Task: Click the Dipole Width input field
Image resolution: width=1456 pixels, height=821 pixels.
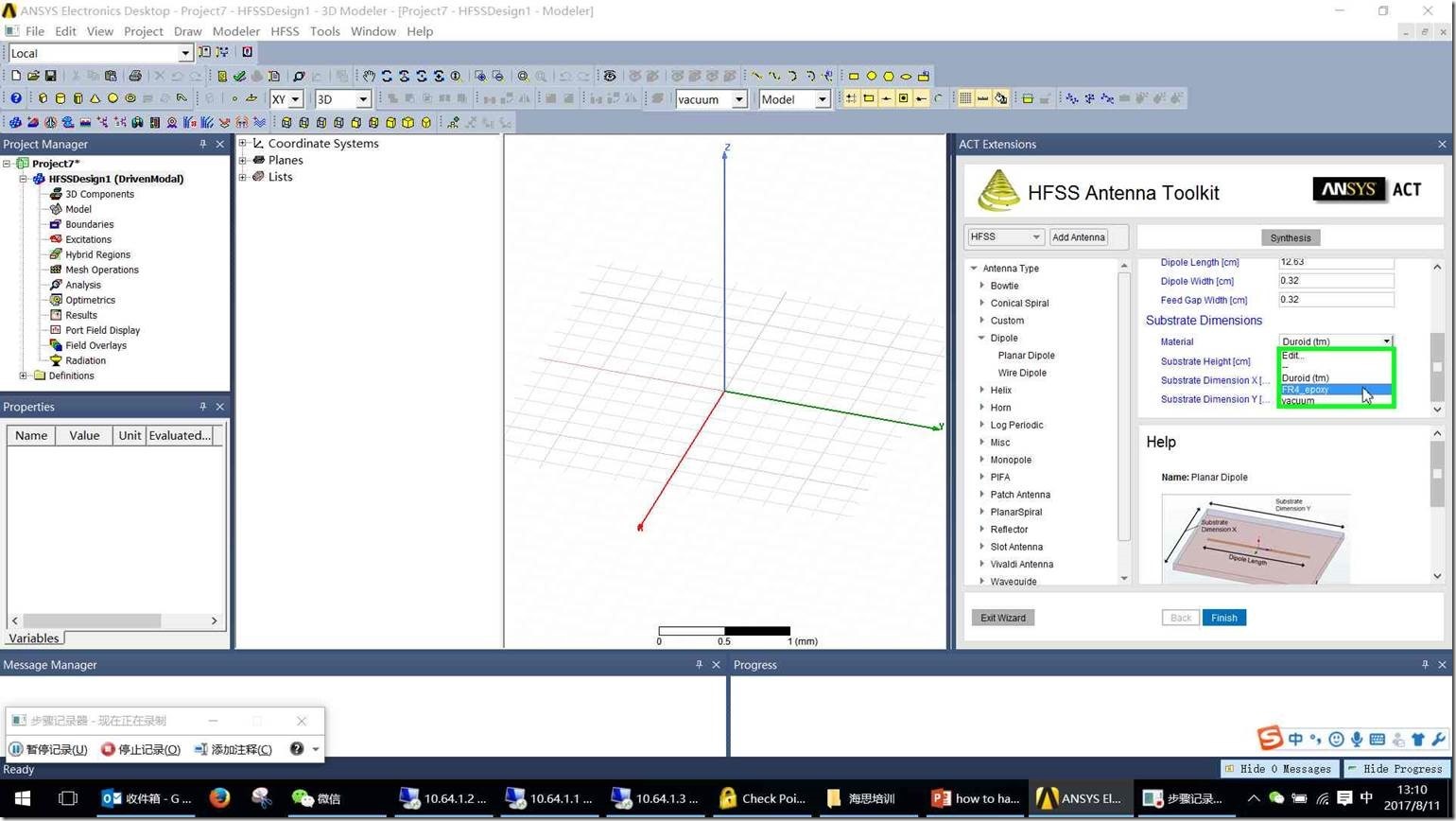Action: (1336, 281)
